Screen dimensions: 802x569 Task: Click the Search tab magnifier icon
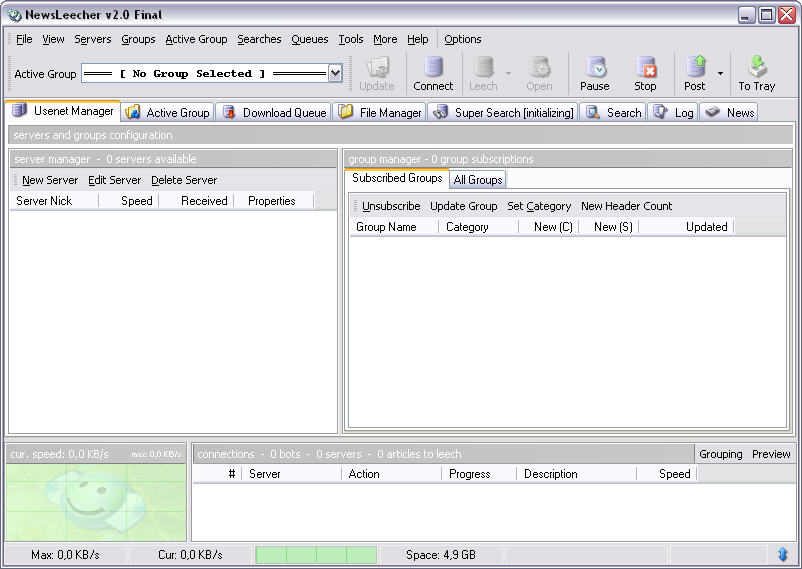click(593, 112)
